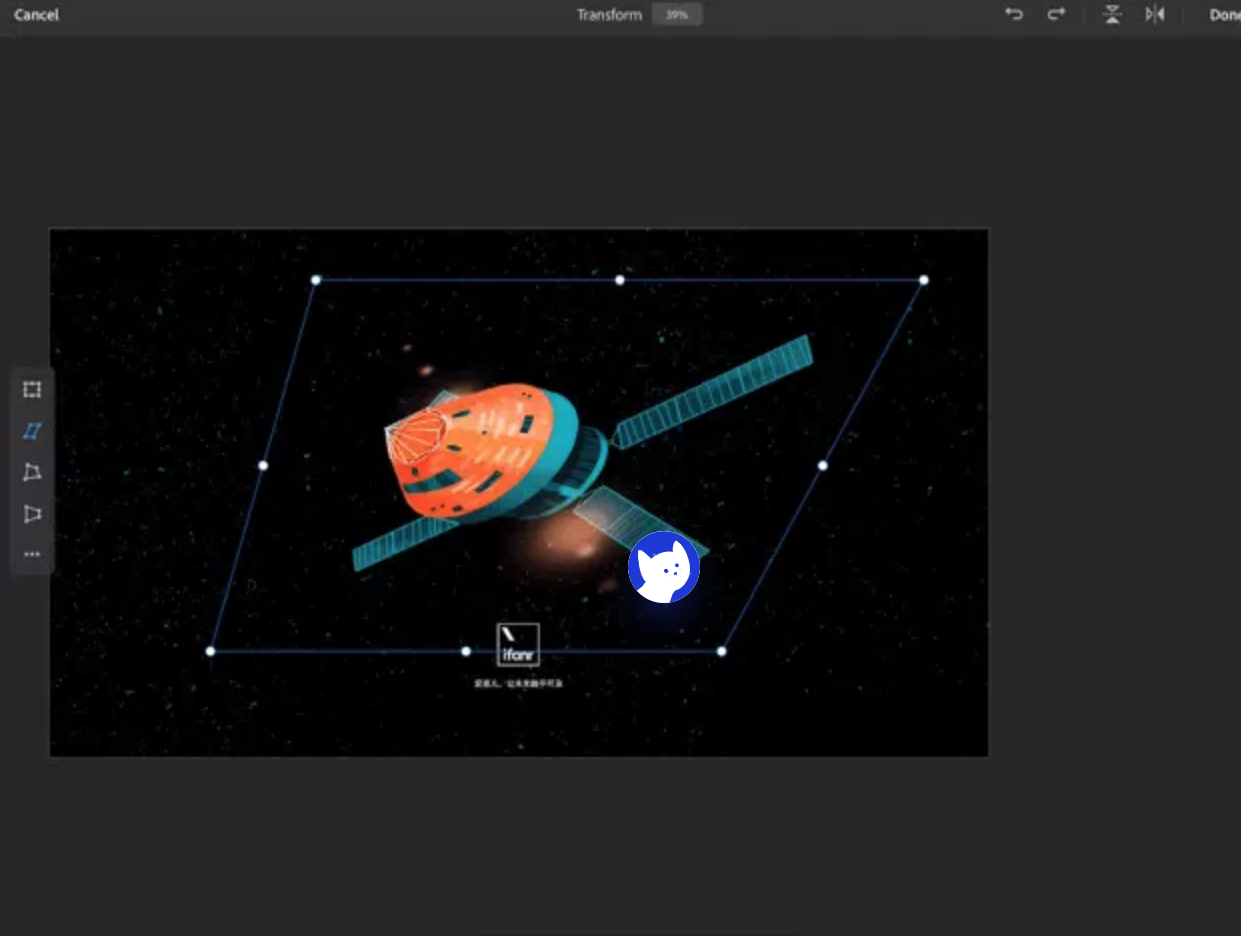Open the 39% zoom level field
Viewport: 1241px width, 936px height.
[x=677, y=15]
